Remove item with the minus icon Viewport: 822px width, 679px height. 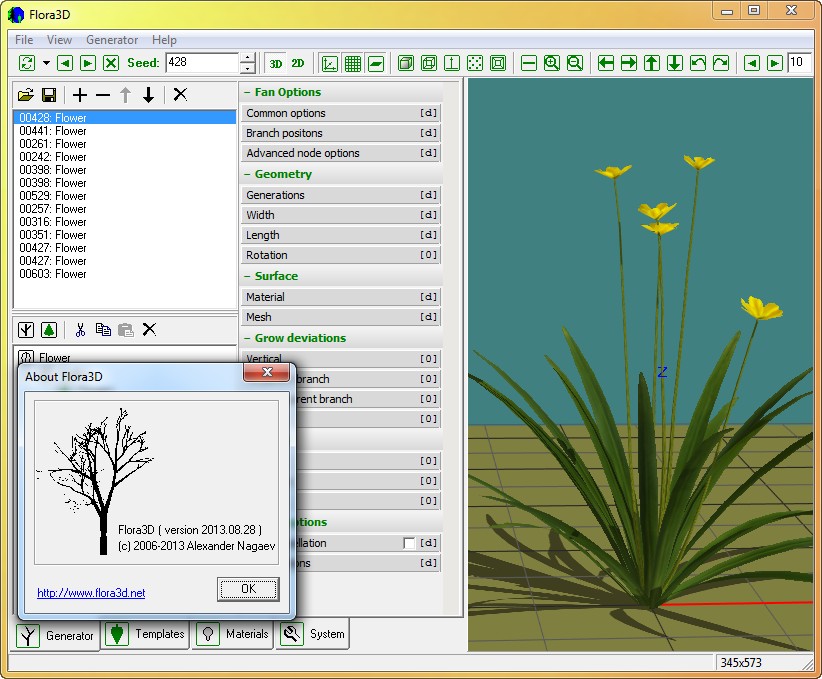(103, 95)
